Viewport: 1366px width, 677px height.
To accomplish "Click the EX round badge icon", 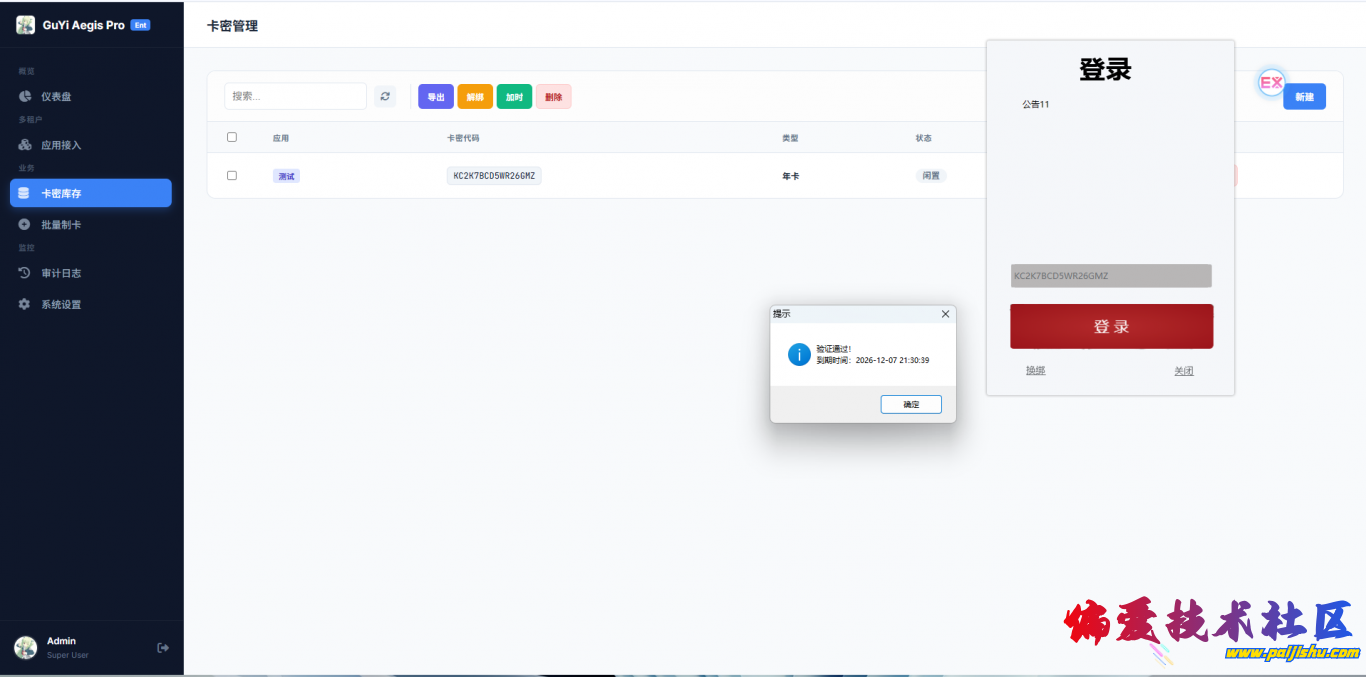I will coord(1271,83).
